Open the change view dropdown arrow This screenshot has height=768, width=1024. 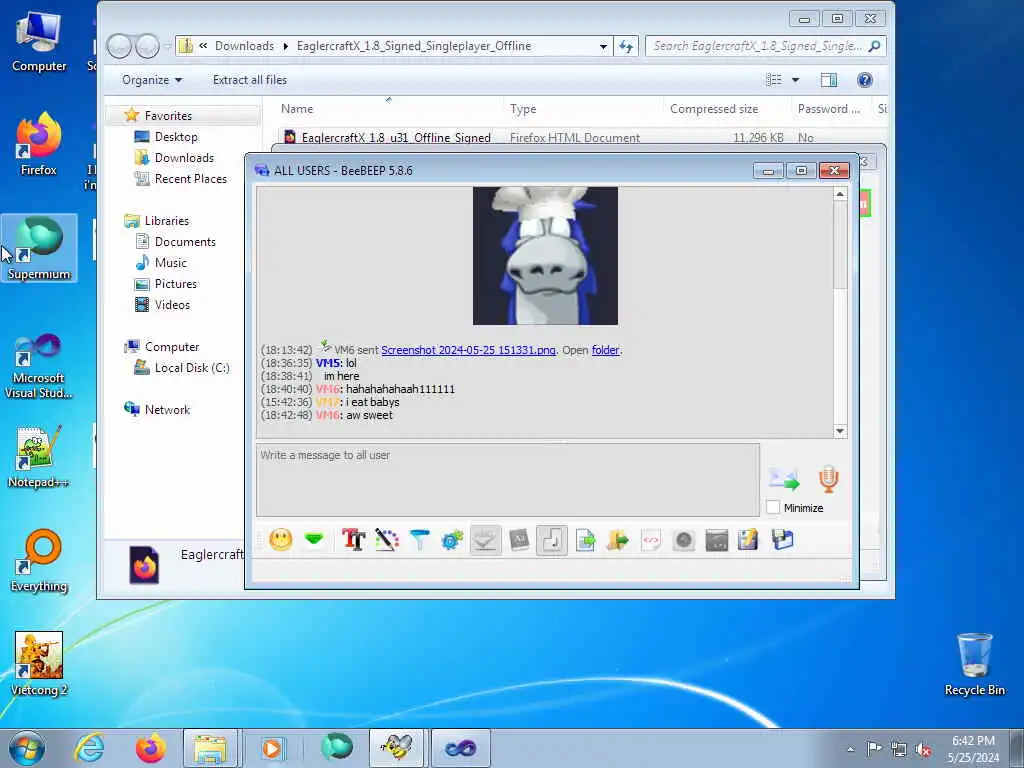click(795, 80)
